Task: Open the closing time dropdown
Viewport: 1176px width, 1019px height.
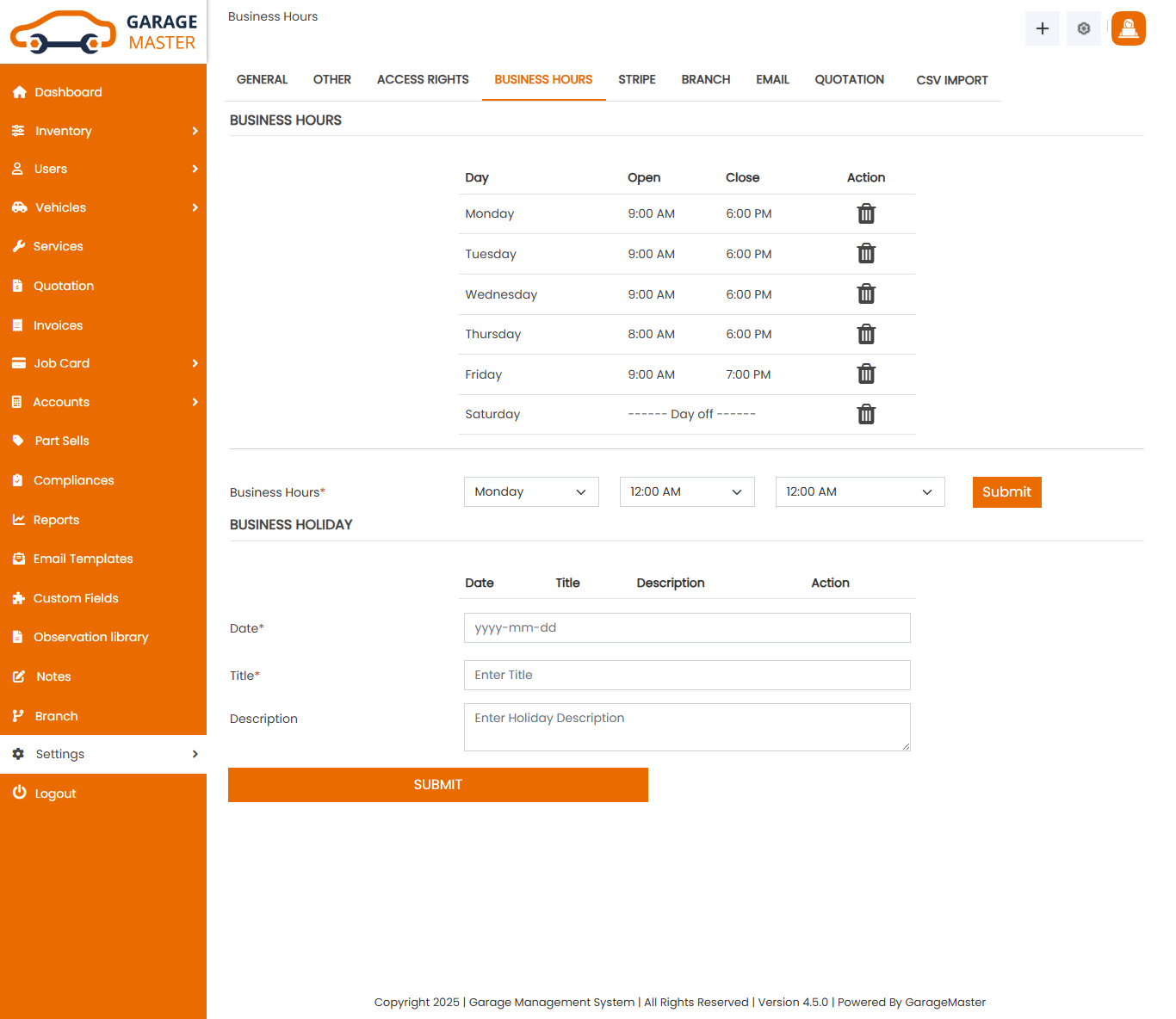Action: click(859, 491)
